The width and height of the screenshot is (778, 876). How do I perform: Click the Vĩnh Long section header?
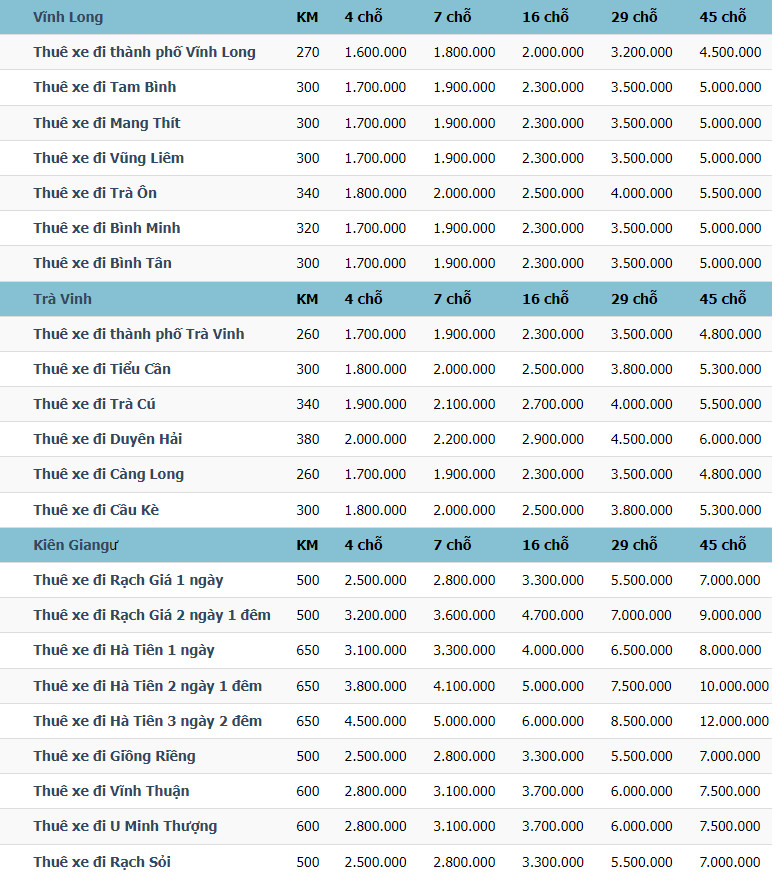point(68,17)
